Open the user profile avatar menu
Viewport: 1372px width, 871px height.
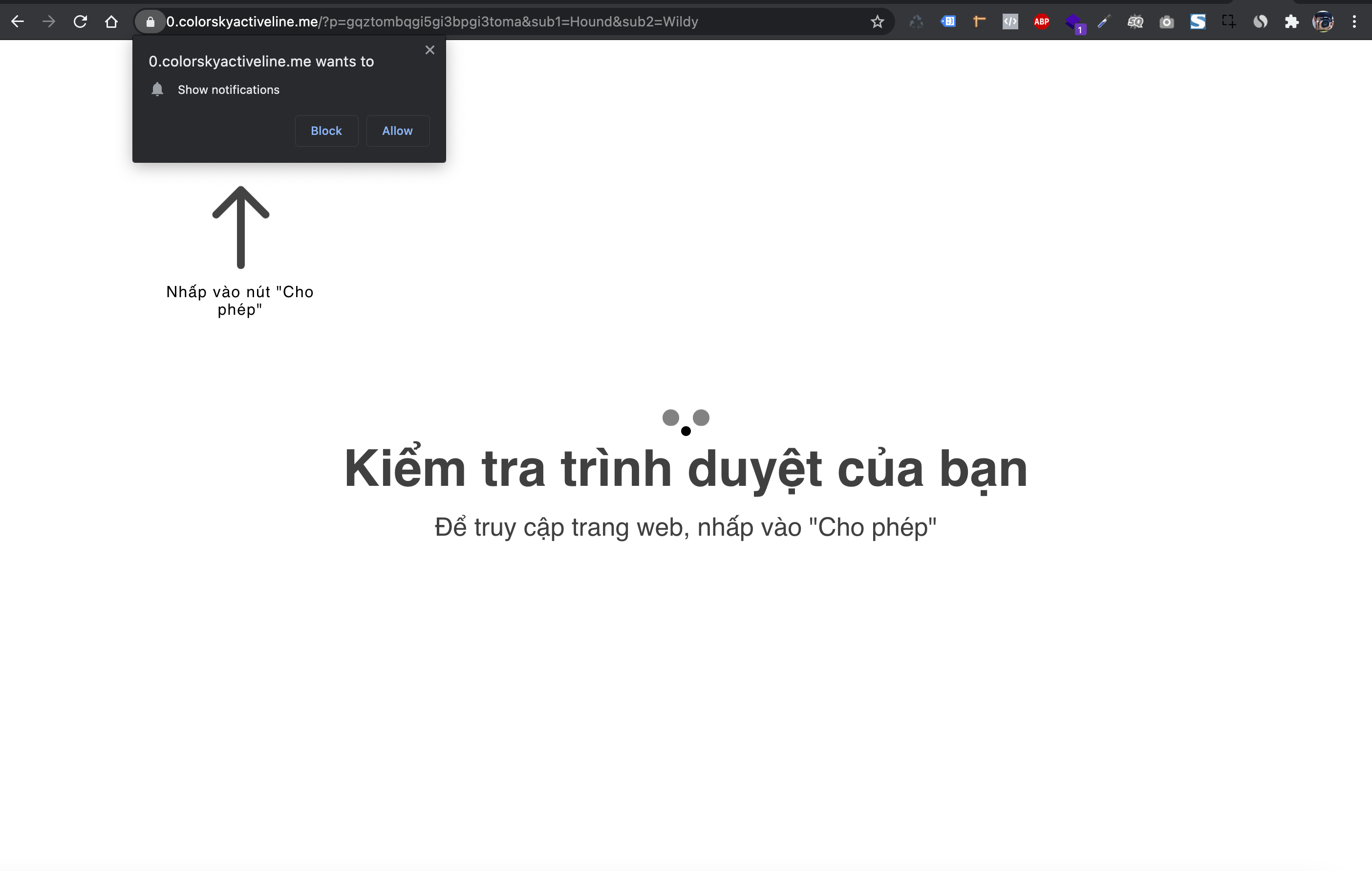coord(1323,22)
